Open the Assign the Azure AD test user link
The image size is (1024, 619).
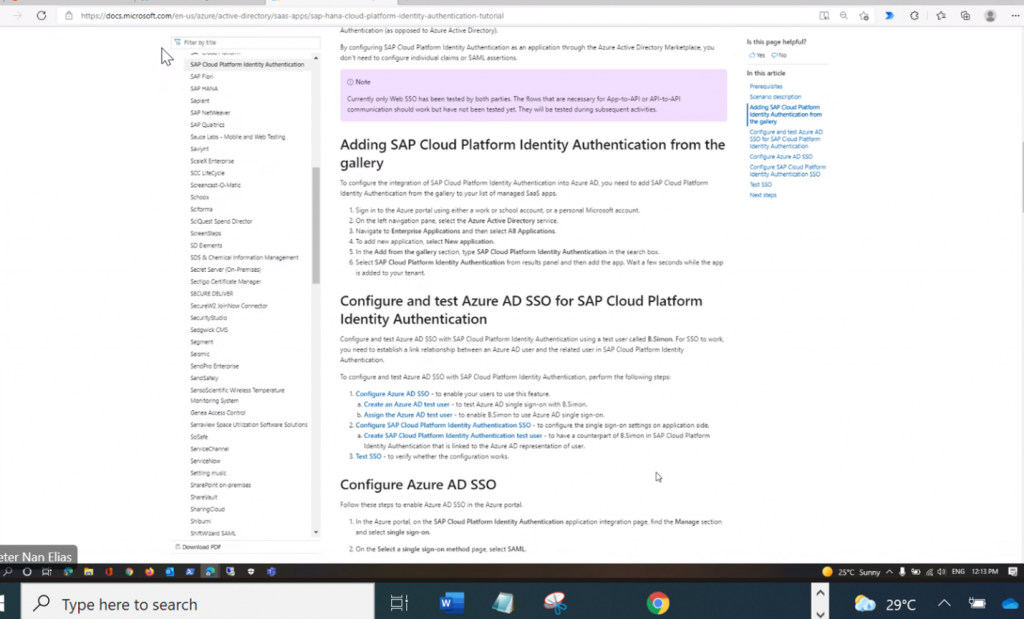408,415
